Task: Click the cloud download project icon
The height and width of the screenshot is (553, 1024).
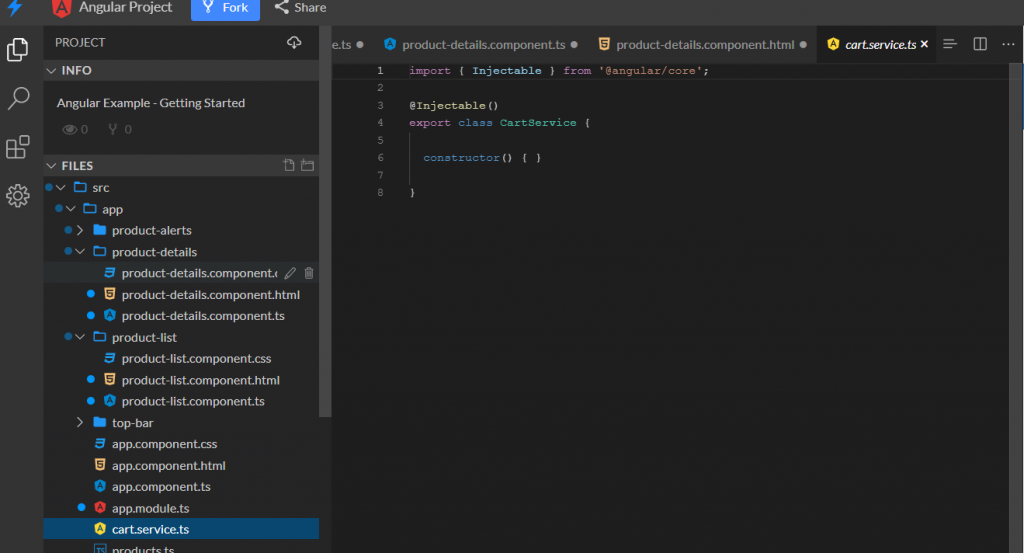Action: pyautogui.click(x=294, y=42)
